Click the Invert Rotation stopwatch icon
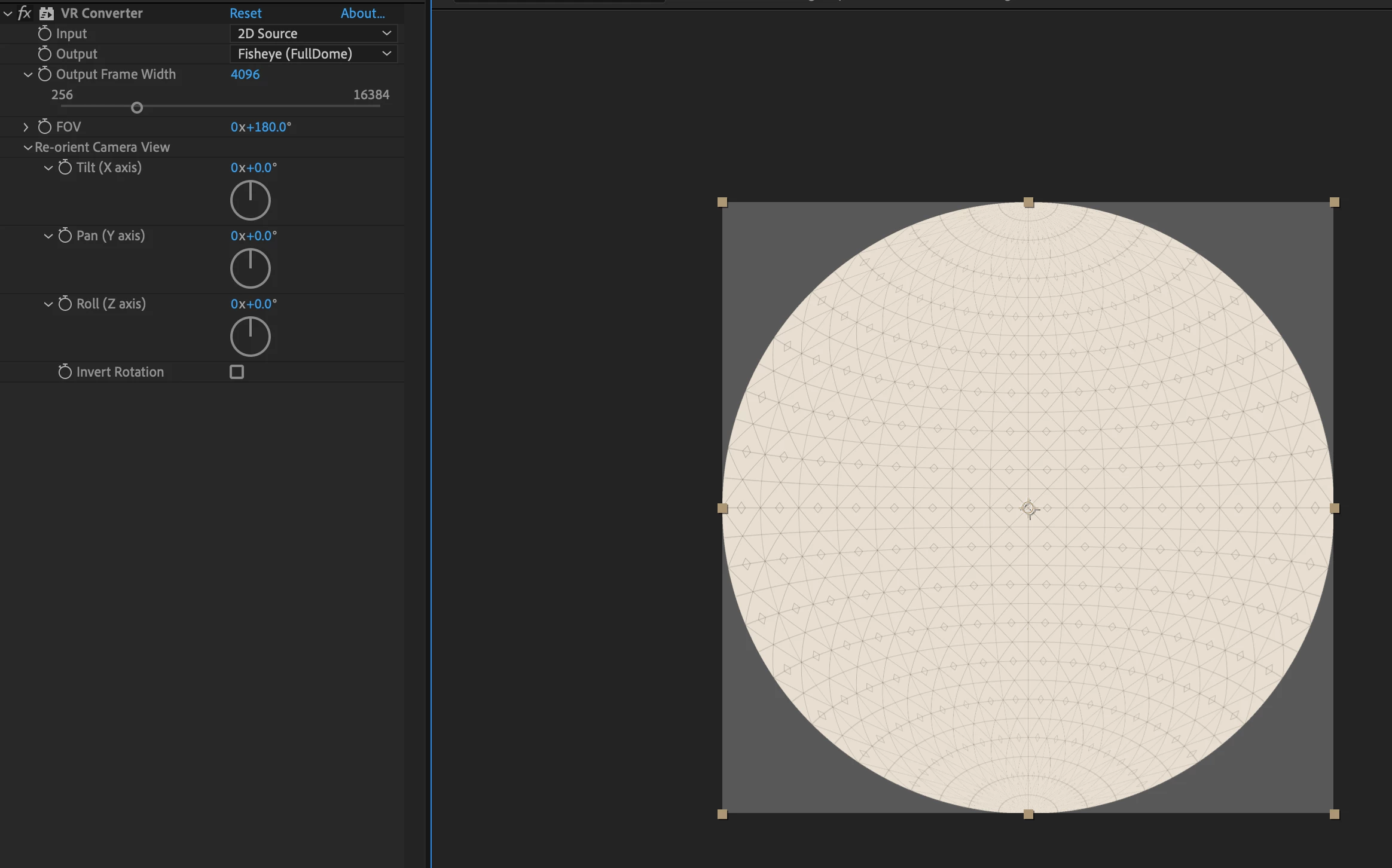Image resolution: width=1392 pixels, height=868 pixels. (65, 372)
